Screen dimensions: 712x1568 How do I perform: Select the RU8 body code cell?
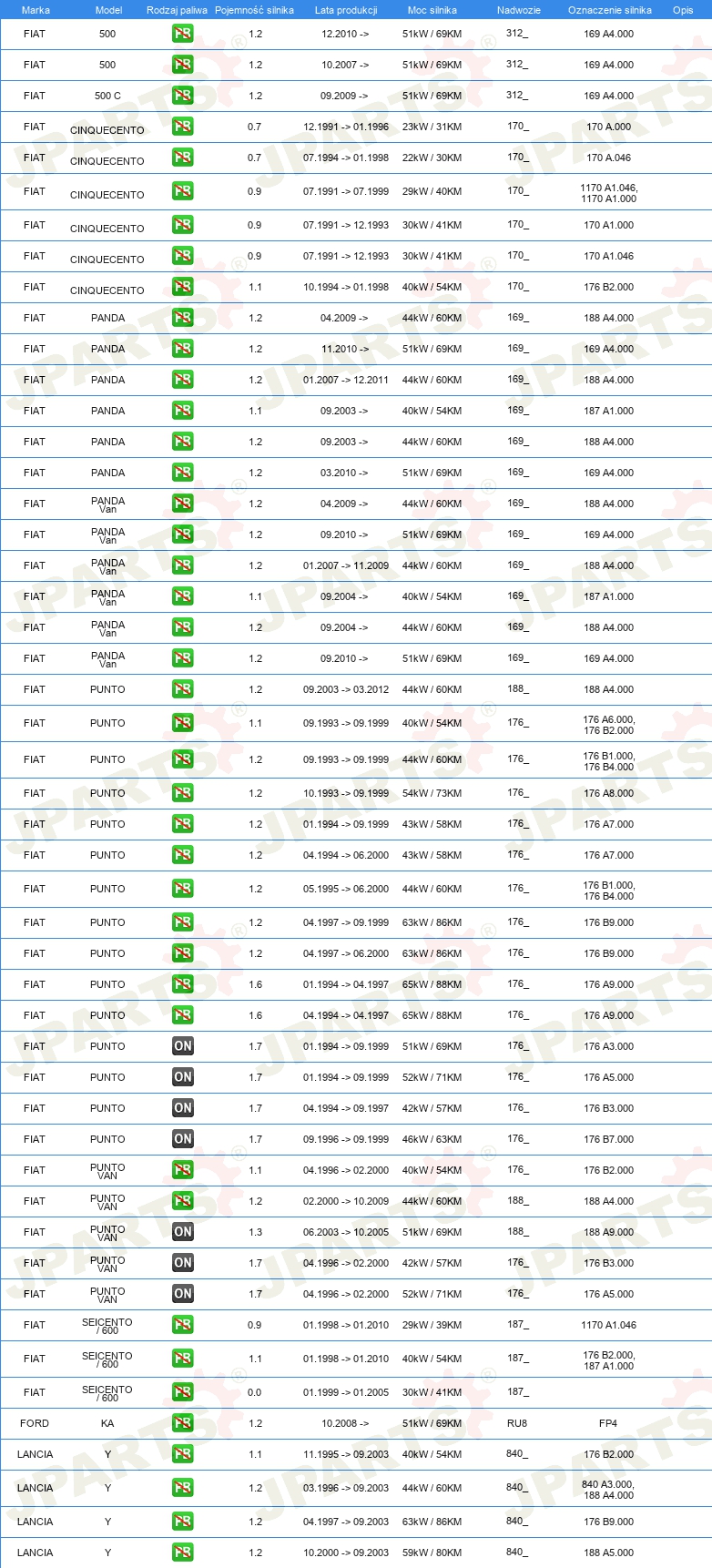coord(517,1423)
